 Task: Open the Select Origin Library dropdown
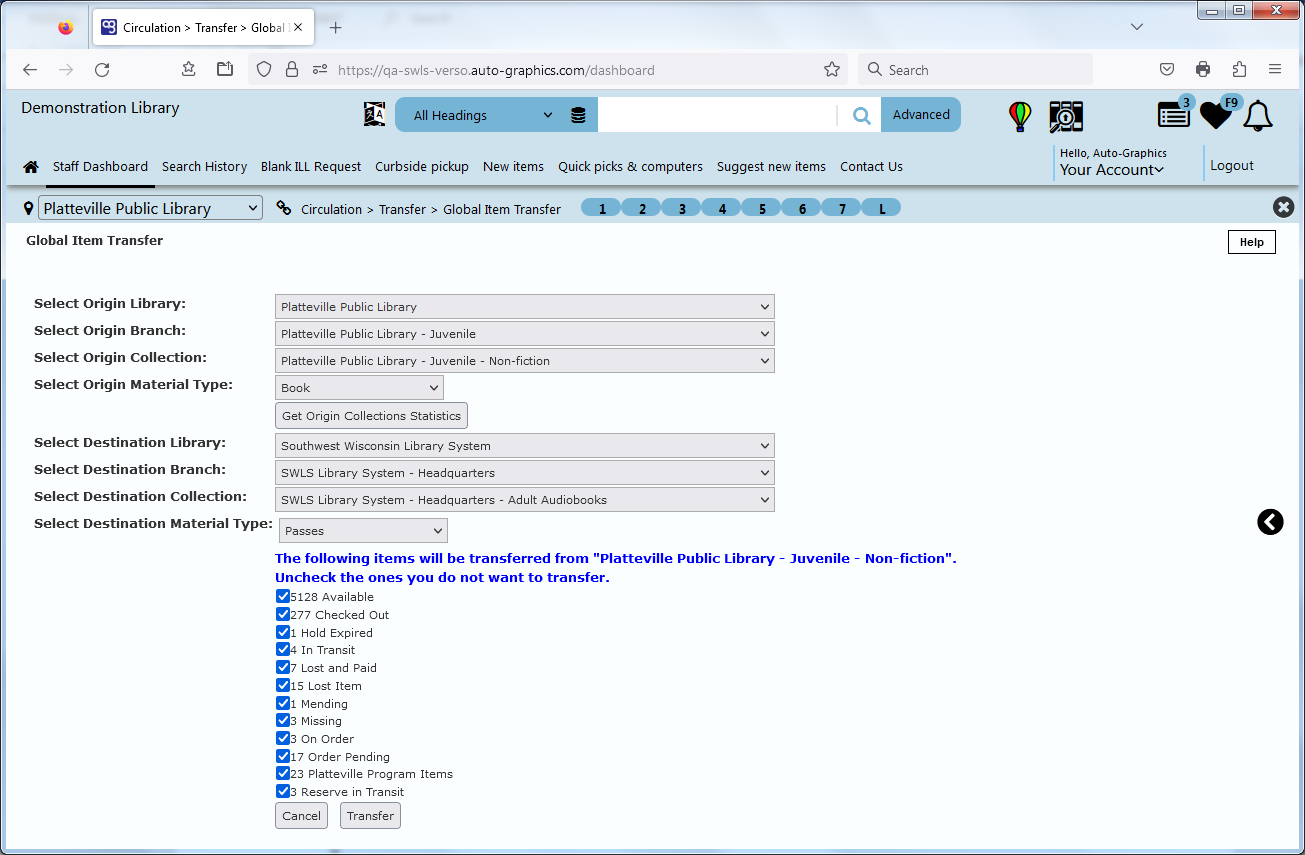point(525,307)
